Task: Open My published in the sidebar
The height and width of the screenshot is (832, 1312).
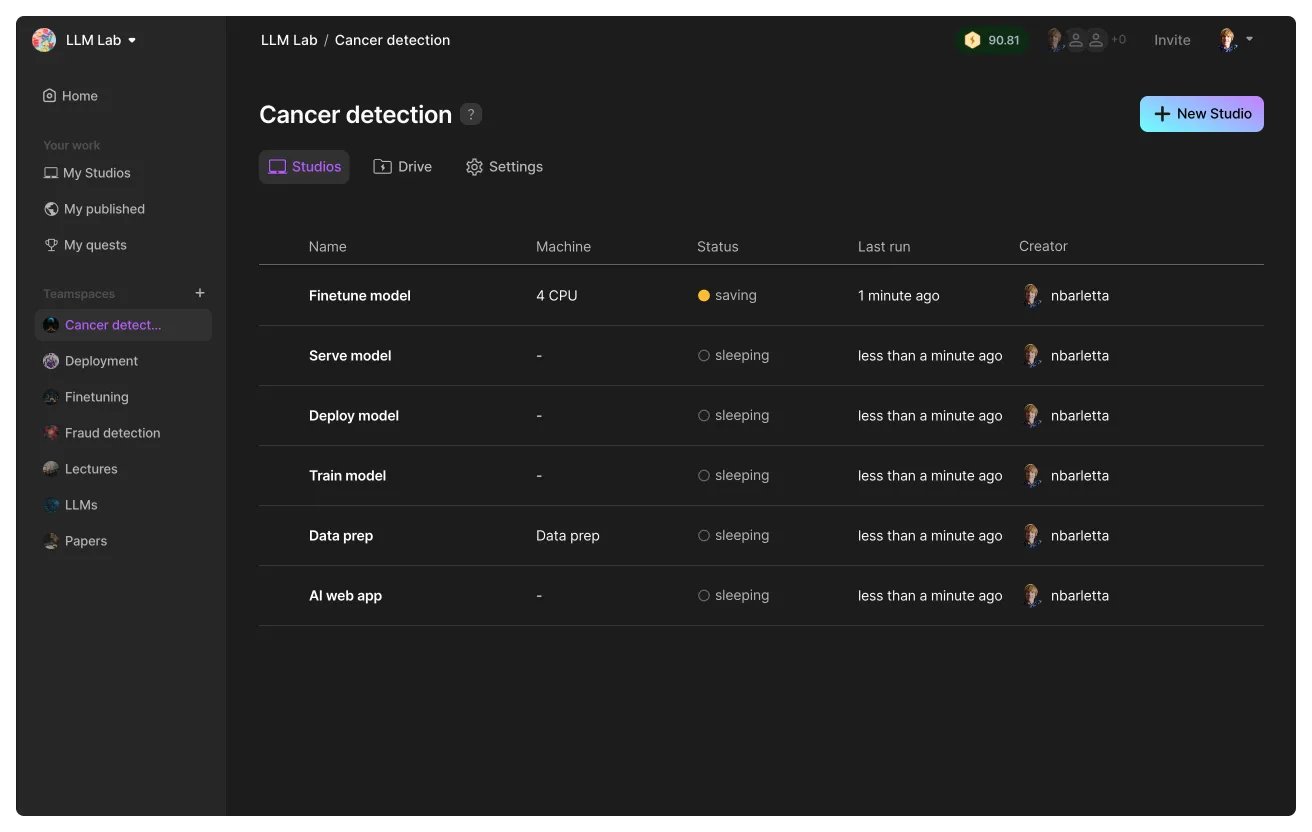Action: tap(94, 209)
